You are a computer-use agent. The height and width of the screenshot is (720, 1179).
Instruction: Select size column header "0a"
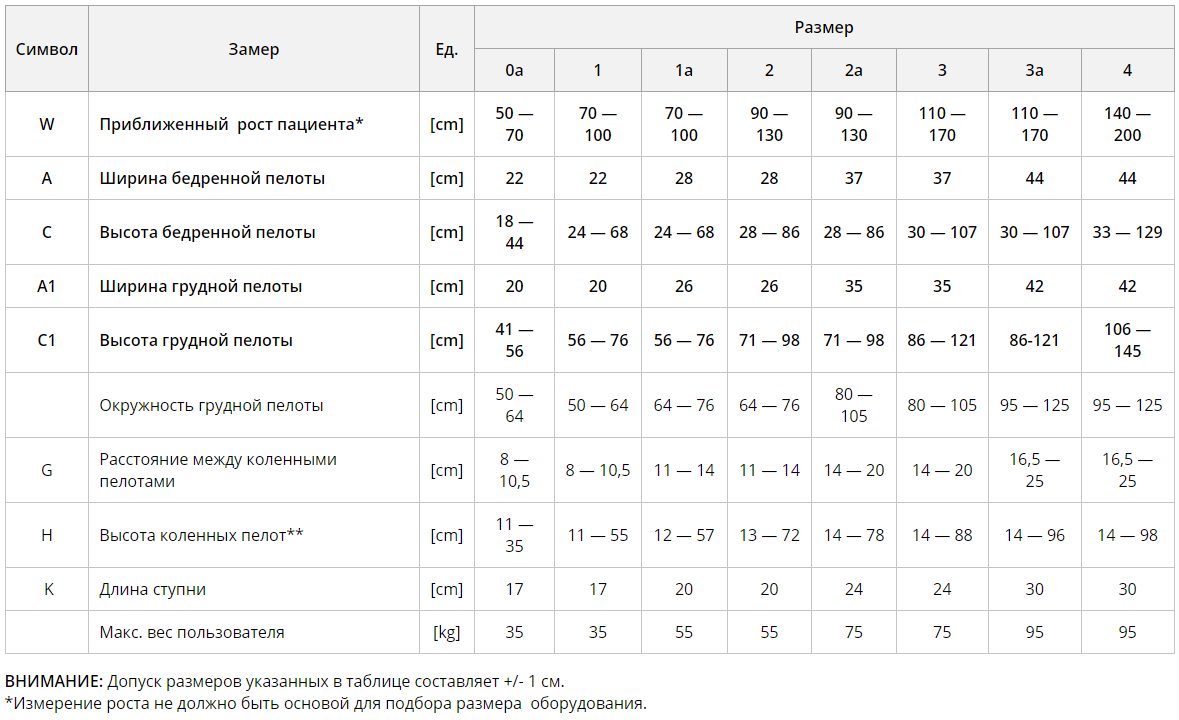pos(514,70)
